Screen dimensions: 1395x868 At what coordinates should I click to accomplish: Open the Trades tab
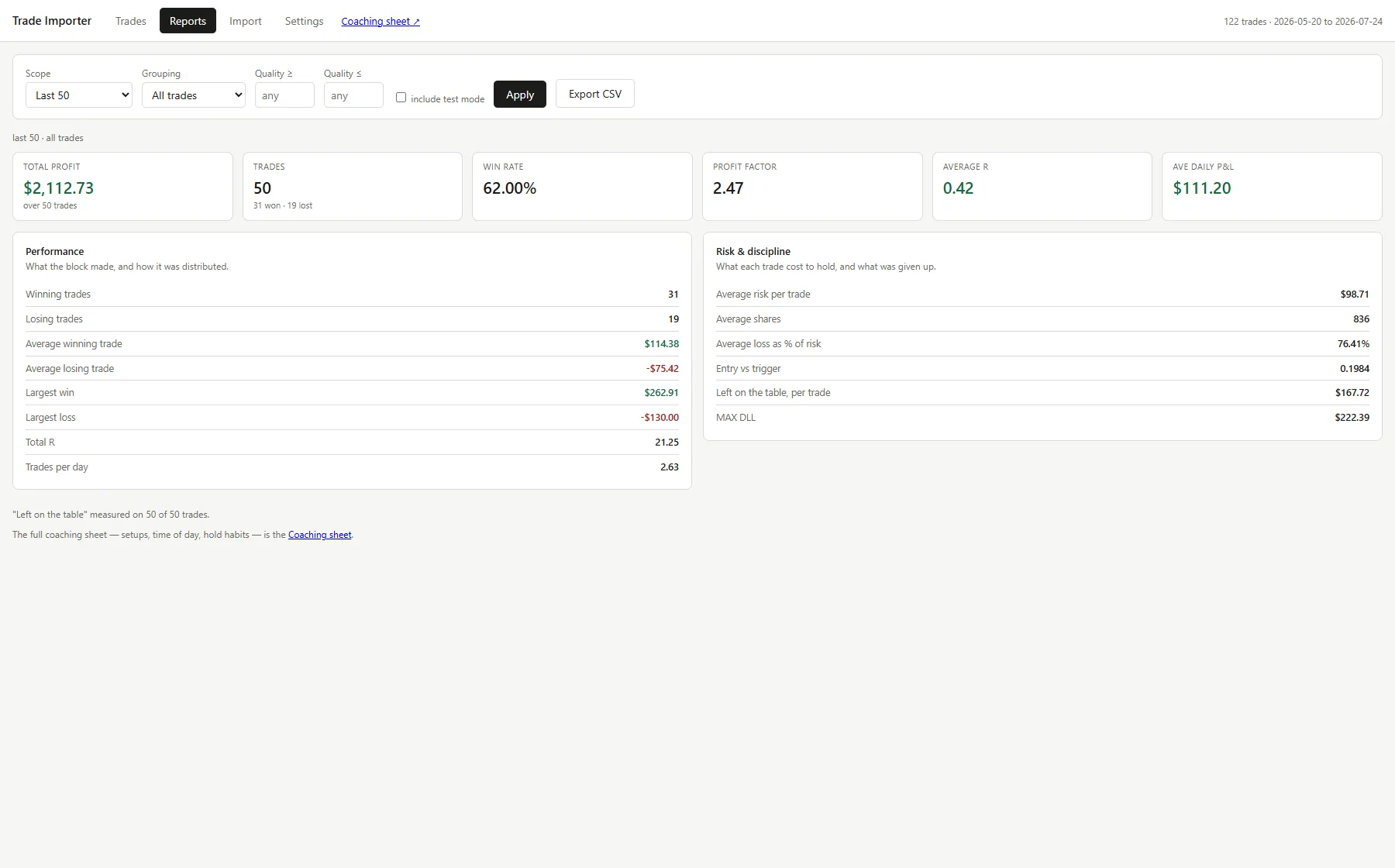coord(130,21)
